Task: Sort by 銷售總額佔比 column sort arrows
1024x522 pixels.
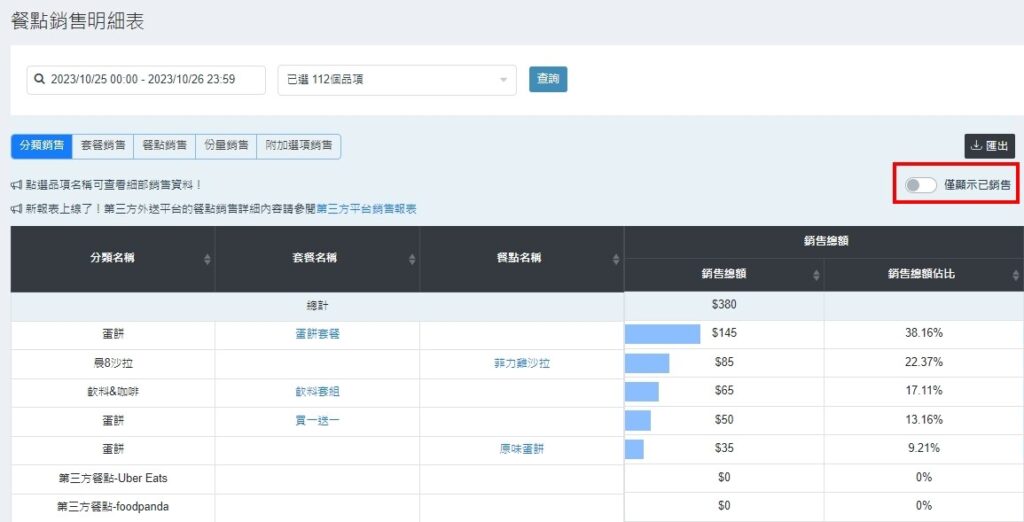Action: point(1015,275)
